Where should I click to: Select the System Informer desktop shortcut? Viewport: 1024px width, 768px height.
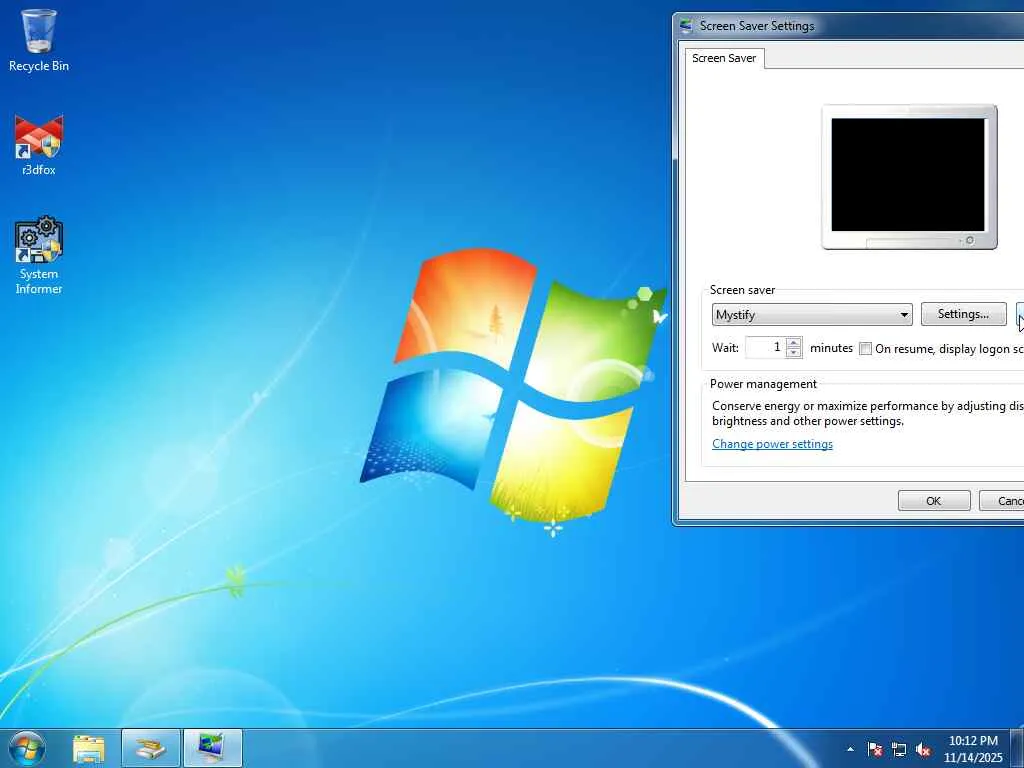point(39,255)
